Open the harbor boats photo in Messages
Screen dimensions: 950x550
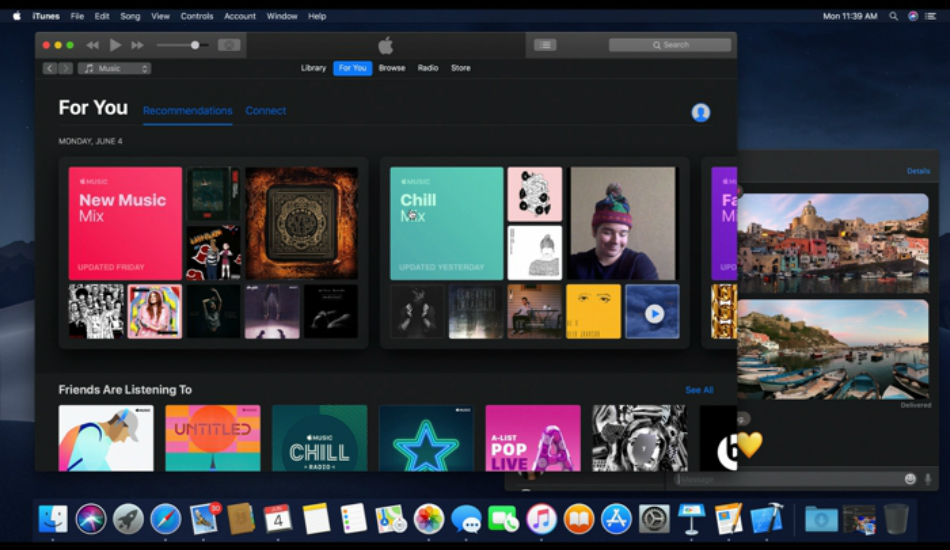pos(833,350)
